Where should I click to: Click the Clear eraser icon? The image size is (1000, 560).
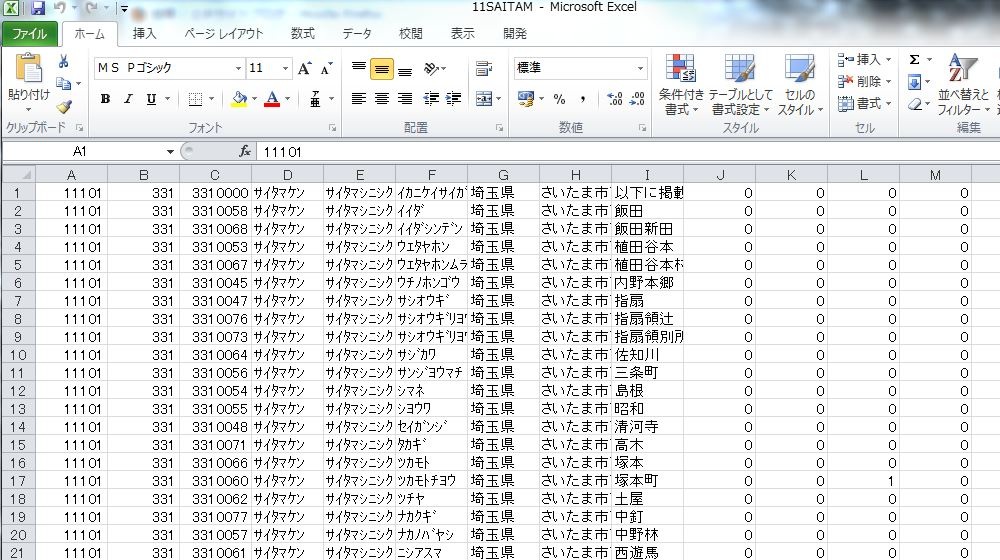tap(915, 104)
